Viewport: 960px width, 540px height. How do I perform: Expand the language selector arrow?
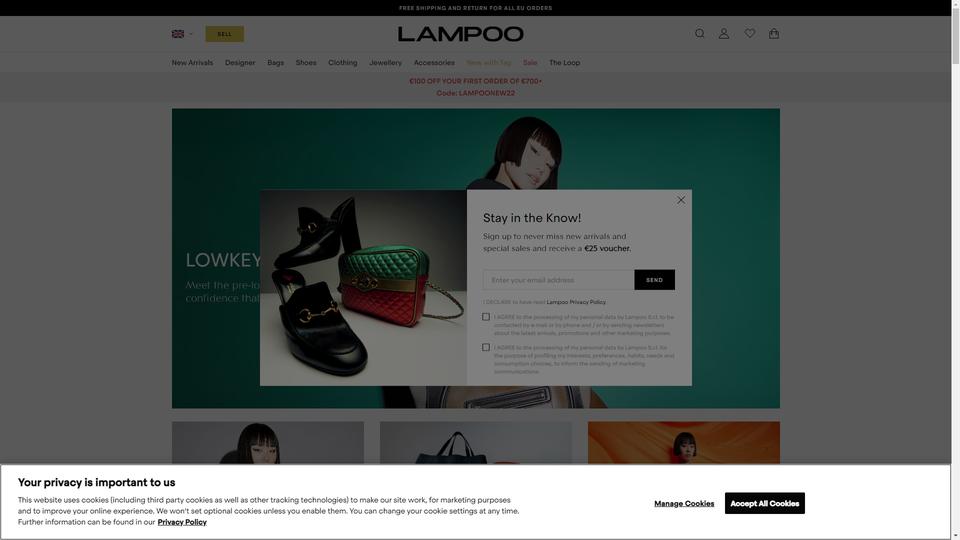190,34
